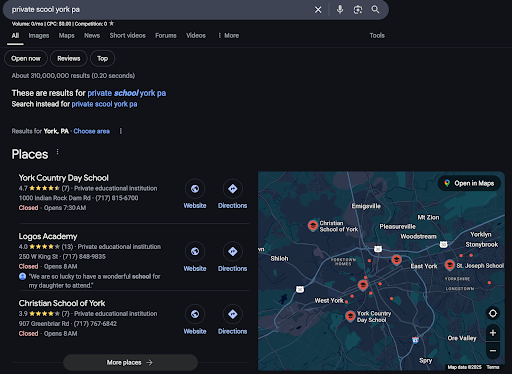
Task: Open options next to Choose area
Action: tap(121, 131)
